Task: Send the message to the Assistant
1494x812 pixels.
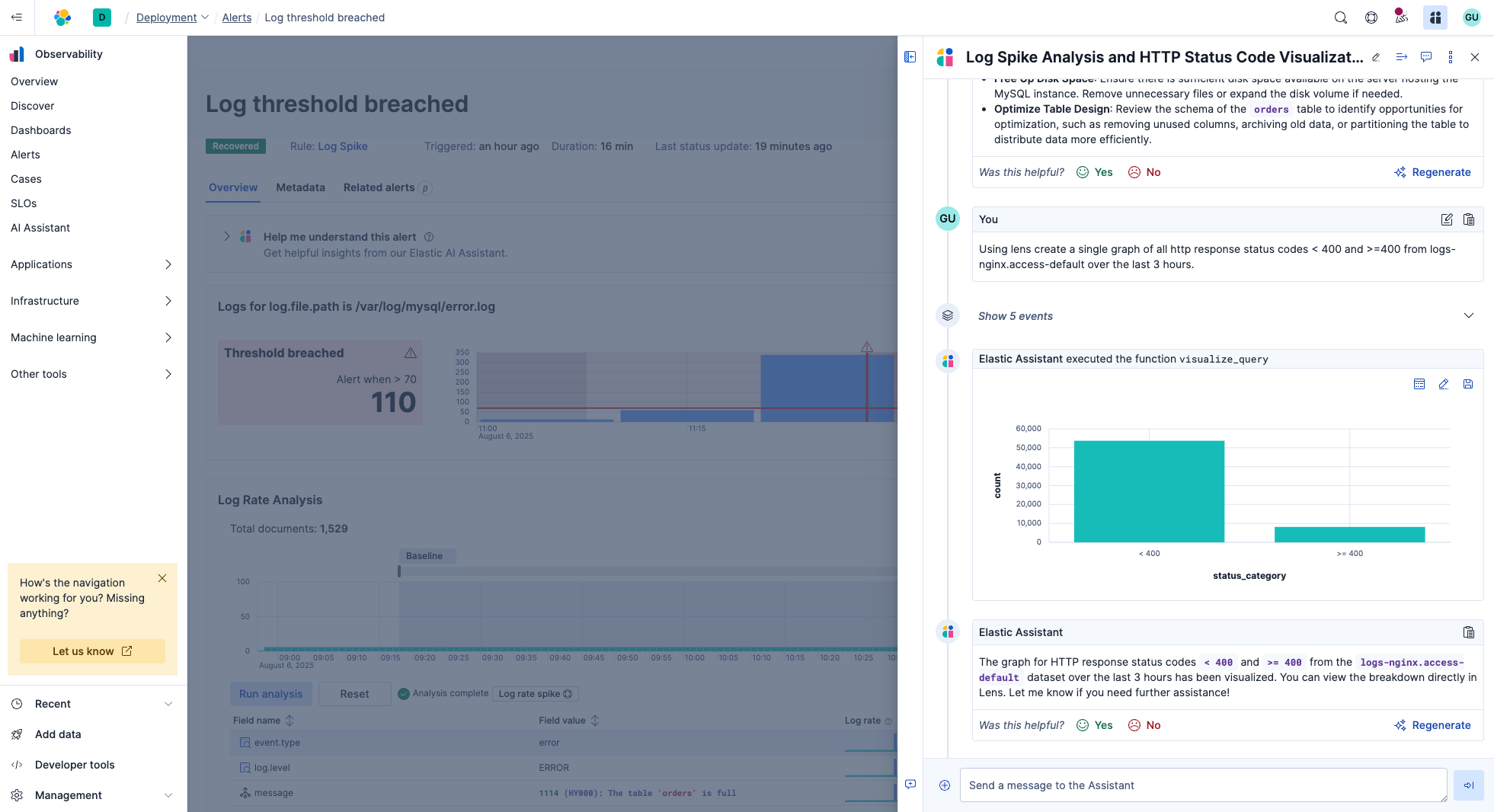Action: (x=1468, y=785)
